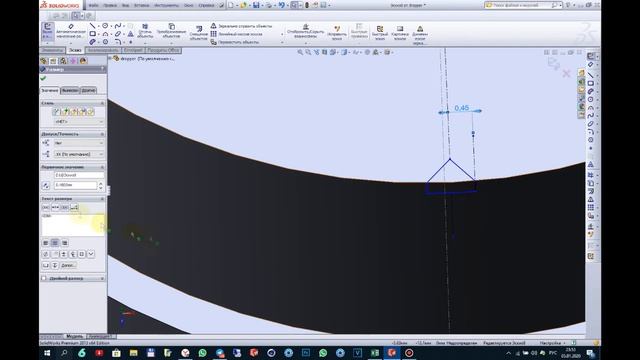This screenshot has height=360, width=640.
Task: Click Move Entities (Переместить объекты)
Action: tap(235, 42)
